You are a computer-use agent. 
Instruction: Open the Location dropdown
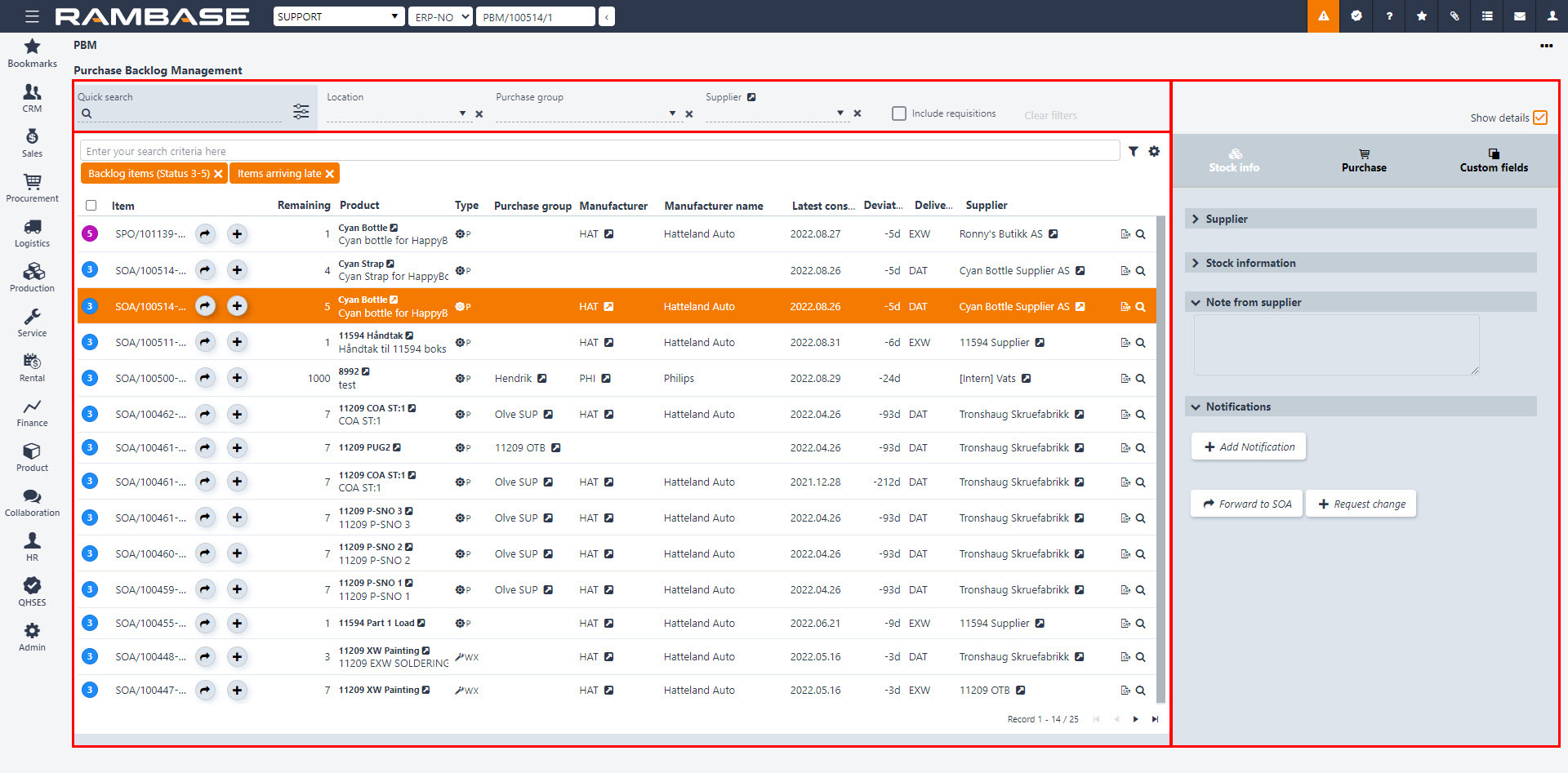pos(462,113)
